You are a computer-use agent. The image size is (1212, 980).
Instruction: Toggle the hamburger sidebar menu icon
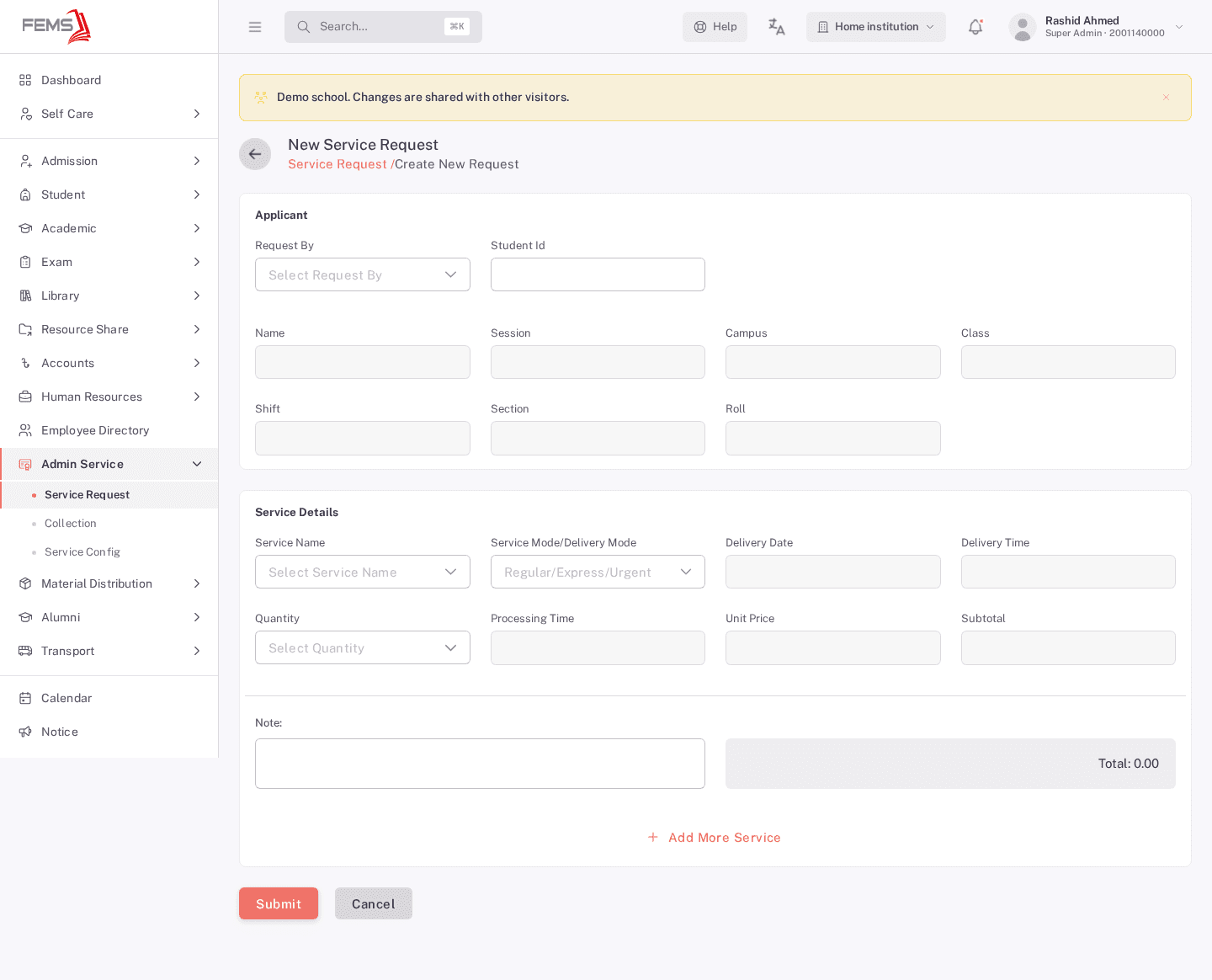coord(255,27)
